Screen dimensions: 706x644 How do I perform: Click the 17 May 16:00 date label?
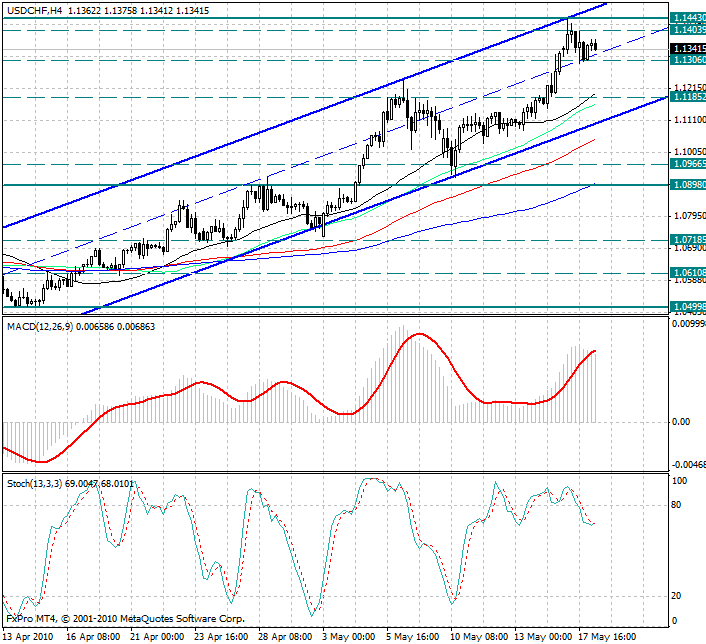pyautogui.click(x=607, y=637)
